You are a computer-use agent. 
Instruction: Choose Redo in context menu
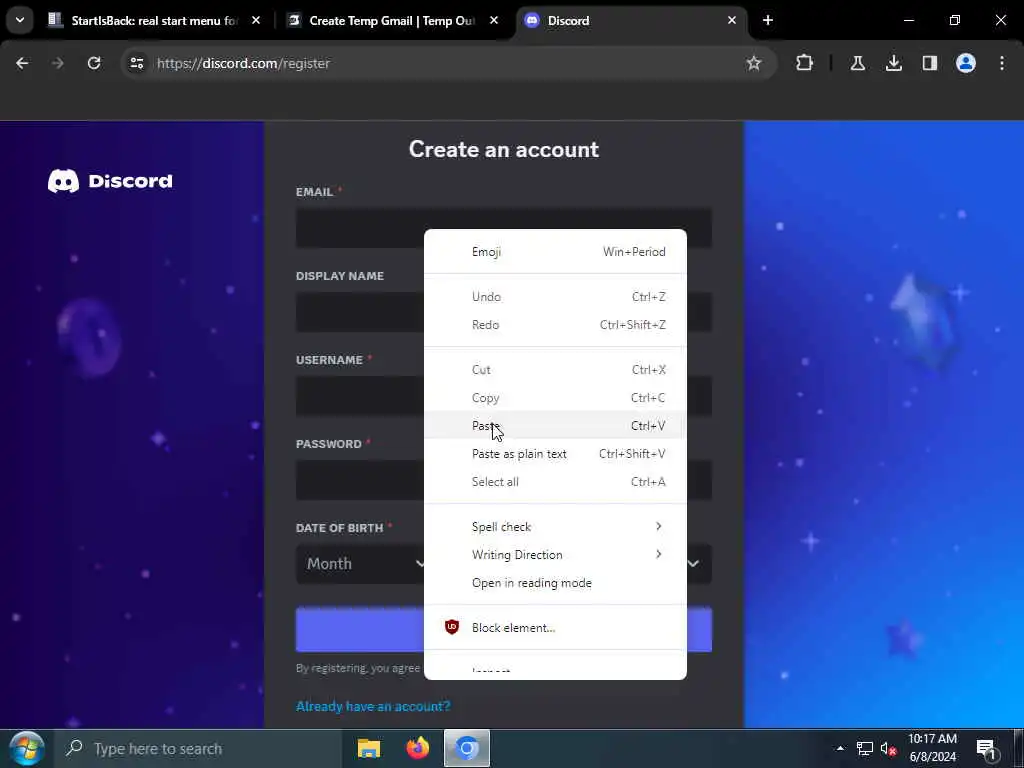[555, 325]
